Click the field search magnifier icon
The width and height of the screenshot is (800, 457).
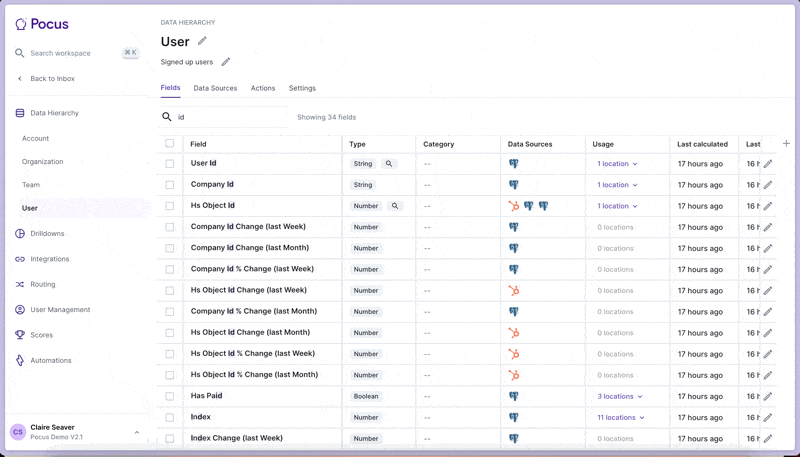coord(166,117)
